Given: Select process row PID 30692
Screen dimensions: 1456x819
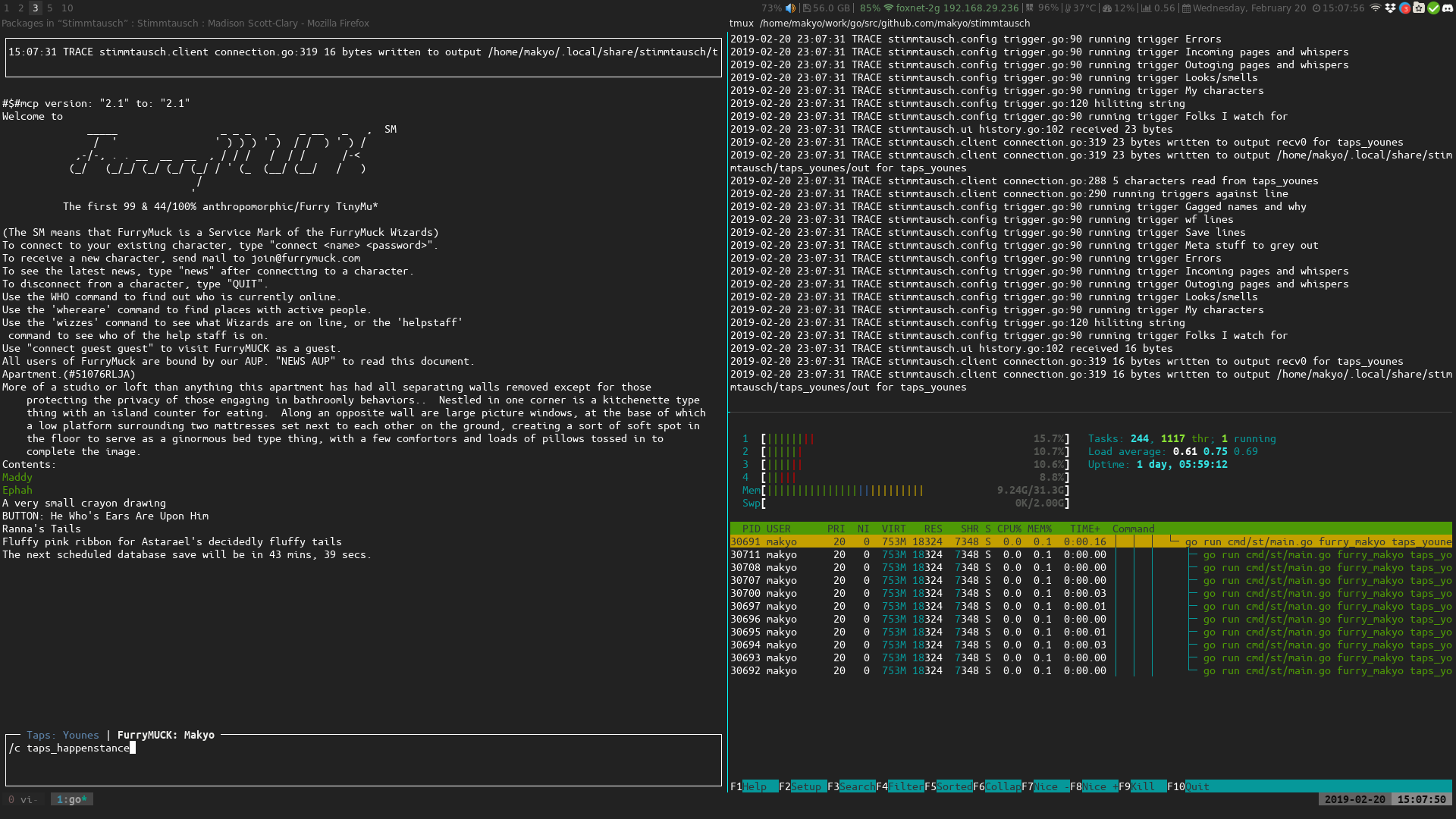Looking at the screenshot, I should pyautogui.click(x=1090, y=671).
